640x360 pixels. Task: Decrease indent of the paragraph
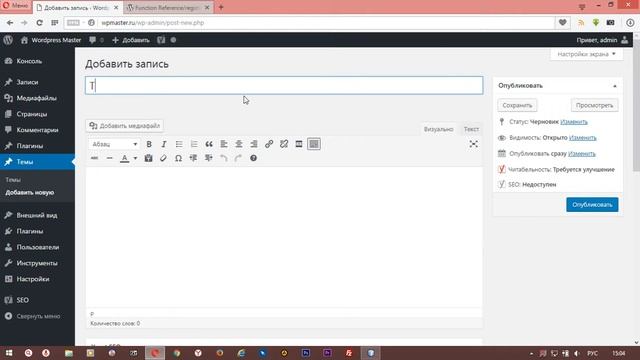pyautogui.click(x=193, y=158)
